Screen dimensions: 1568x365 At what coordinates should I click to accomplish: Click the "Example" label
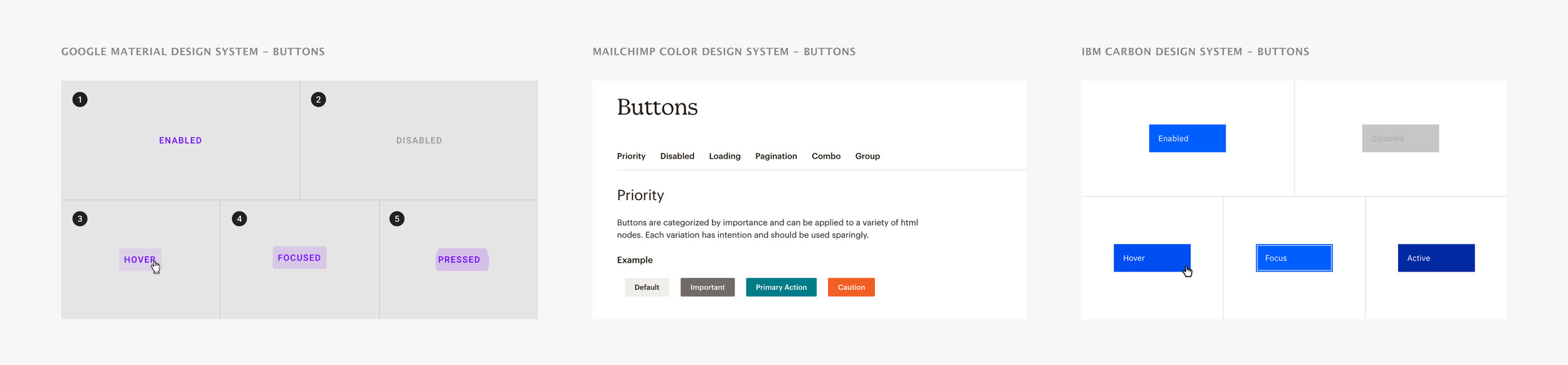pos(635,260)
